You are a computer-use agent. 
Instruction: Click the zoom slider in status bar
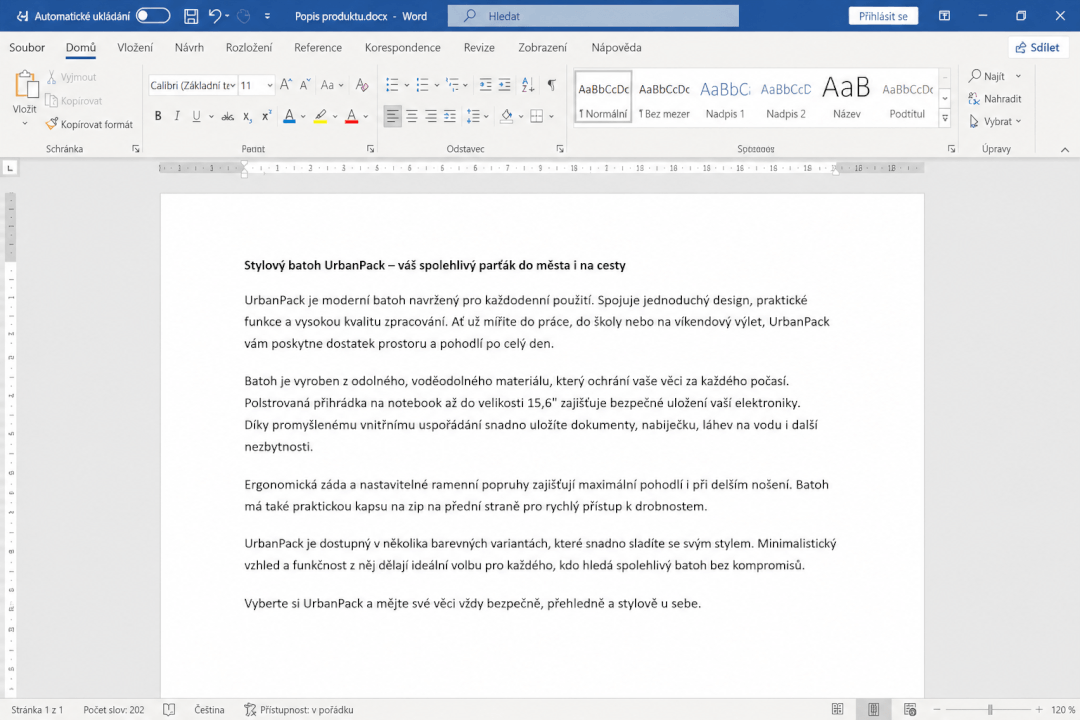click(x=989, y=710)
